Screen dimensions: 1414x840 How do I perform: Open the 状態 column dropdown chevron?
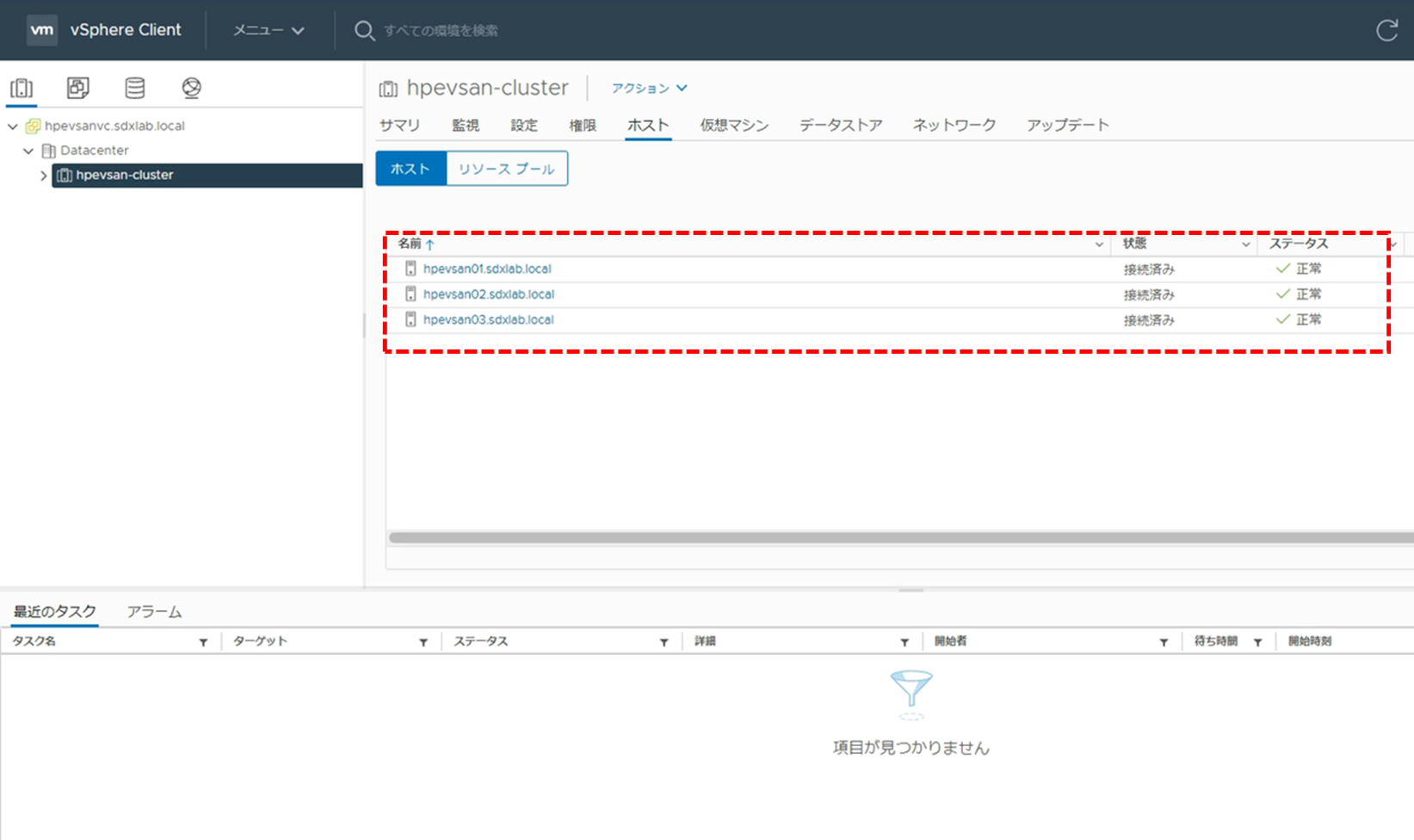[1245, 245]
